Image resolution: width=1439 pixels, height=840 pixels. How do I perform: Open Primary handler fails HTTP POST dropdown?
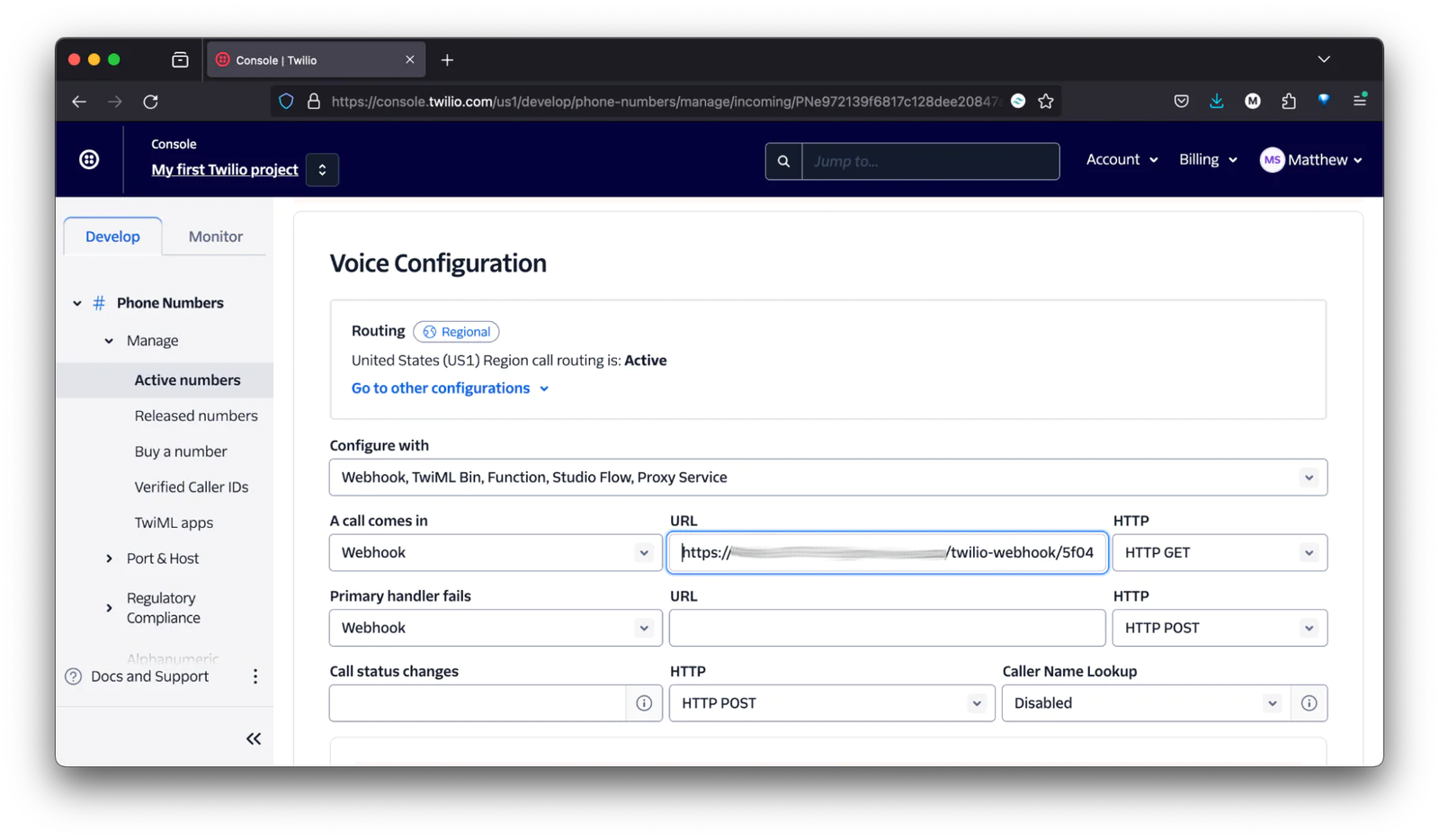click(x=1220, y=628)
